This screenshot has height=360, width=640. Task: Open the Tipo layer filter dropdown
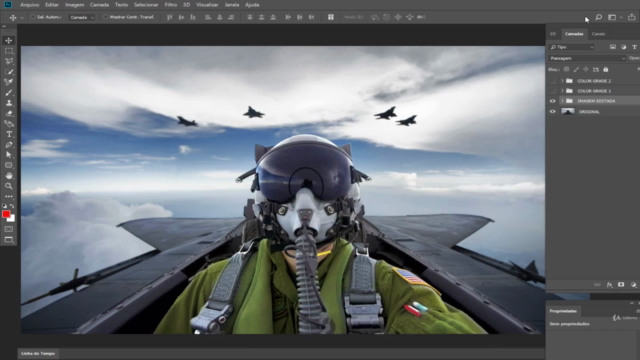[571, 47]
